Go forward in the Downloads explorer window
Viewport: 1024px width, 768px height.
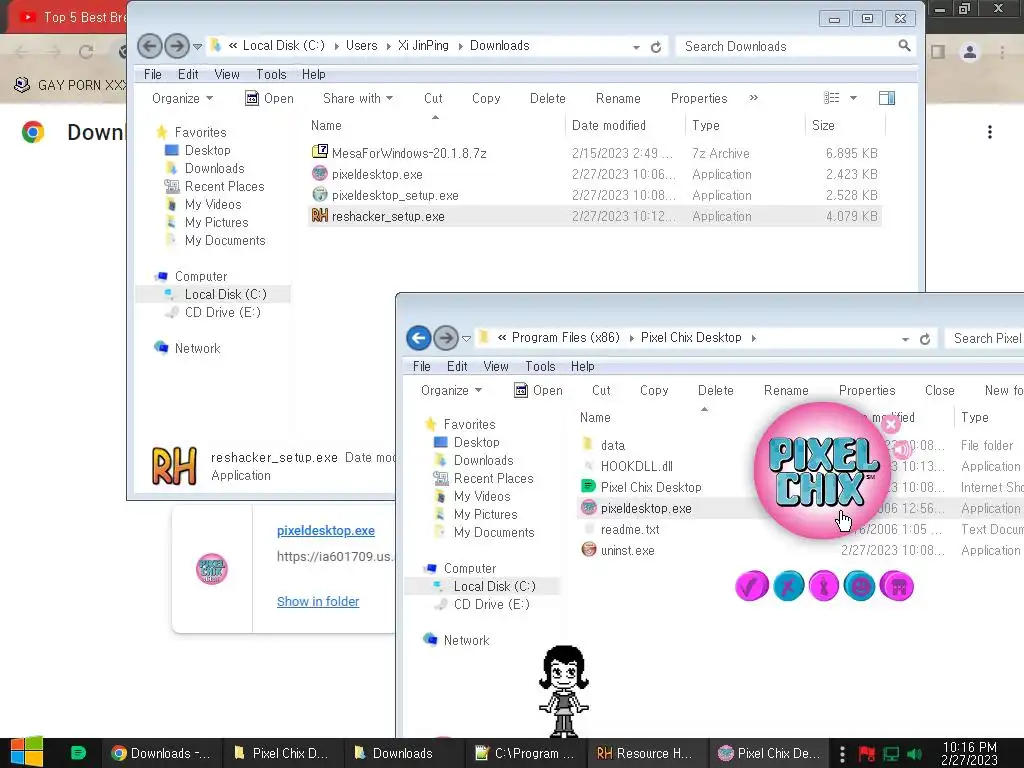tap(176, 46)
